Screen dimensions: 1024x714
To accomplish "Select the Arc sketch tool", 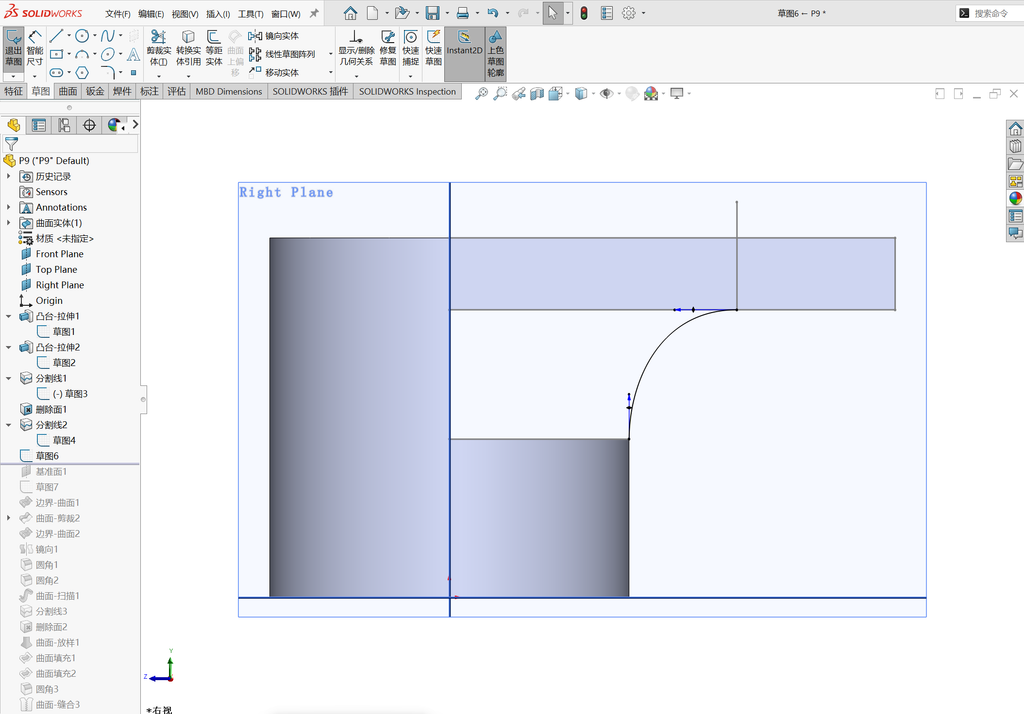I will tap(82, 54).
